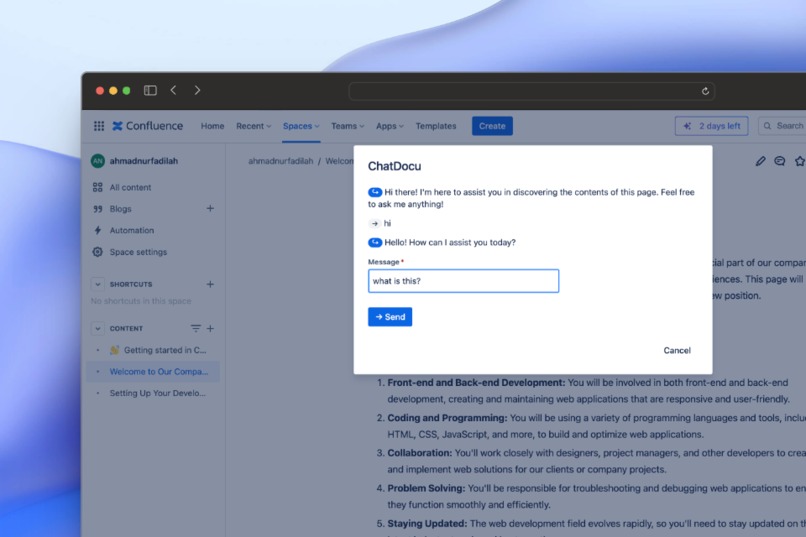The width and height of the screenshot is (806, 537).
Task: Click the Create button
Action: point(492,126)
